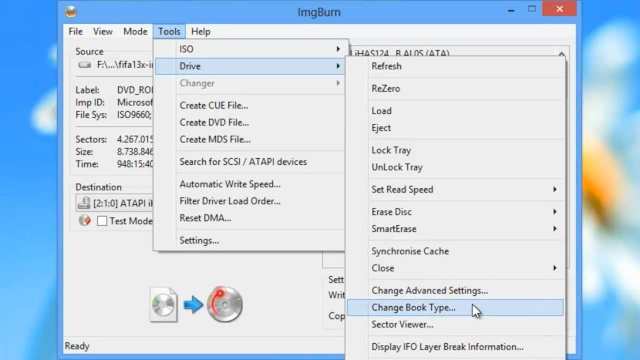Click the destination ATAPI drive icon
Image resolution: width=640 pixels, height=360 pixels.
(84, 203)
